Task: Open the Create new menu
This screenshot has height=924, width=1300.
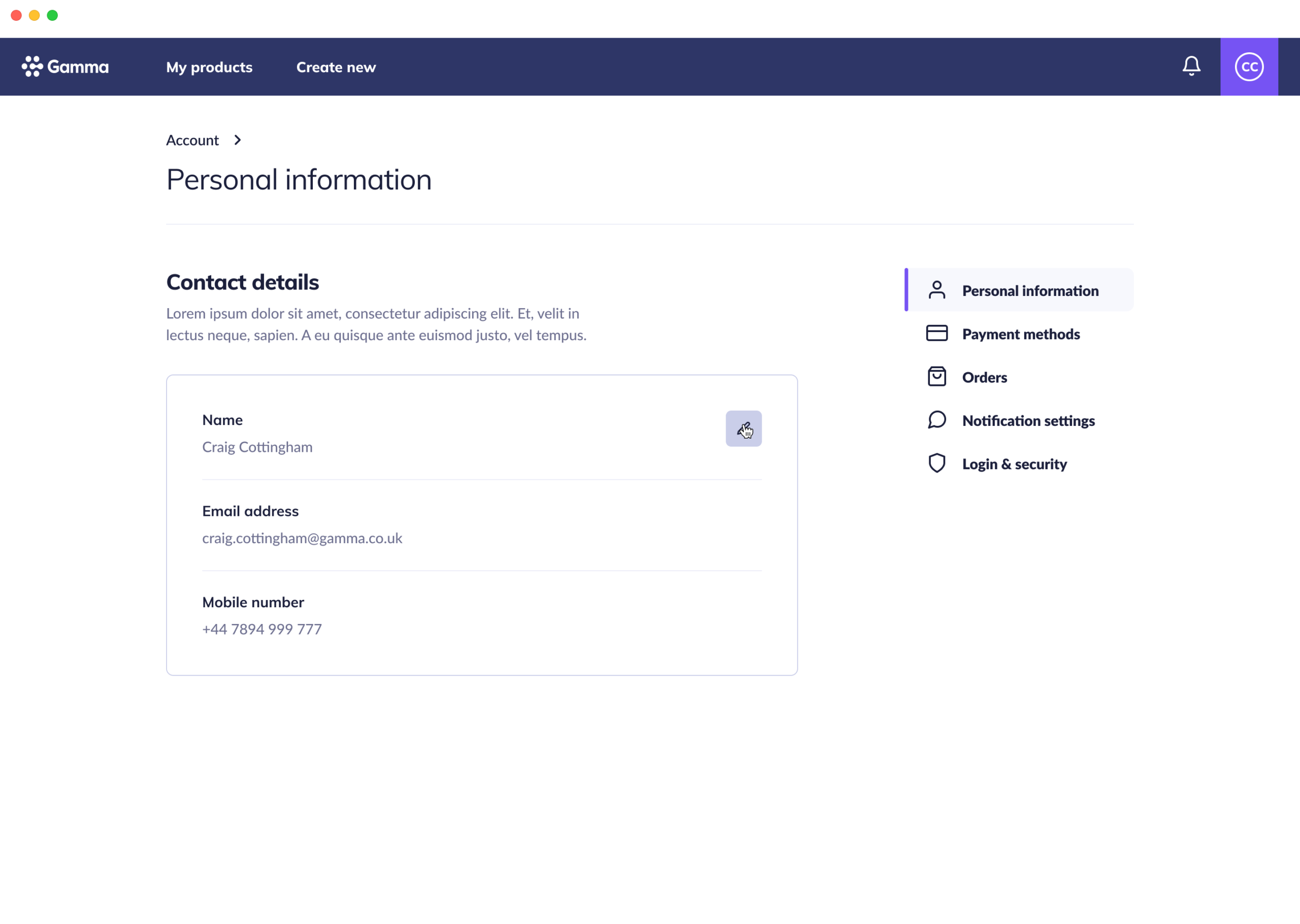Action: click(x=336, y=67)
